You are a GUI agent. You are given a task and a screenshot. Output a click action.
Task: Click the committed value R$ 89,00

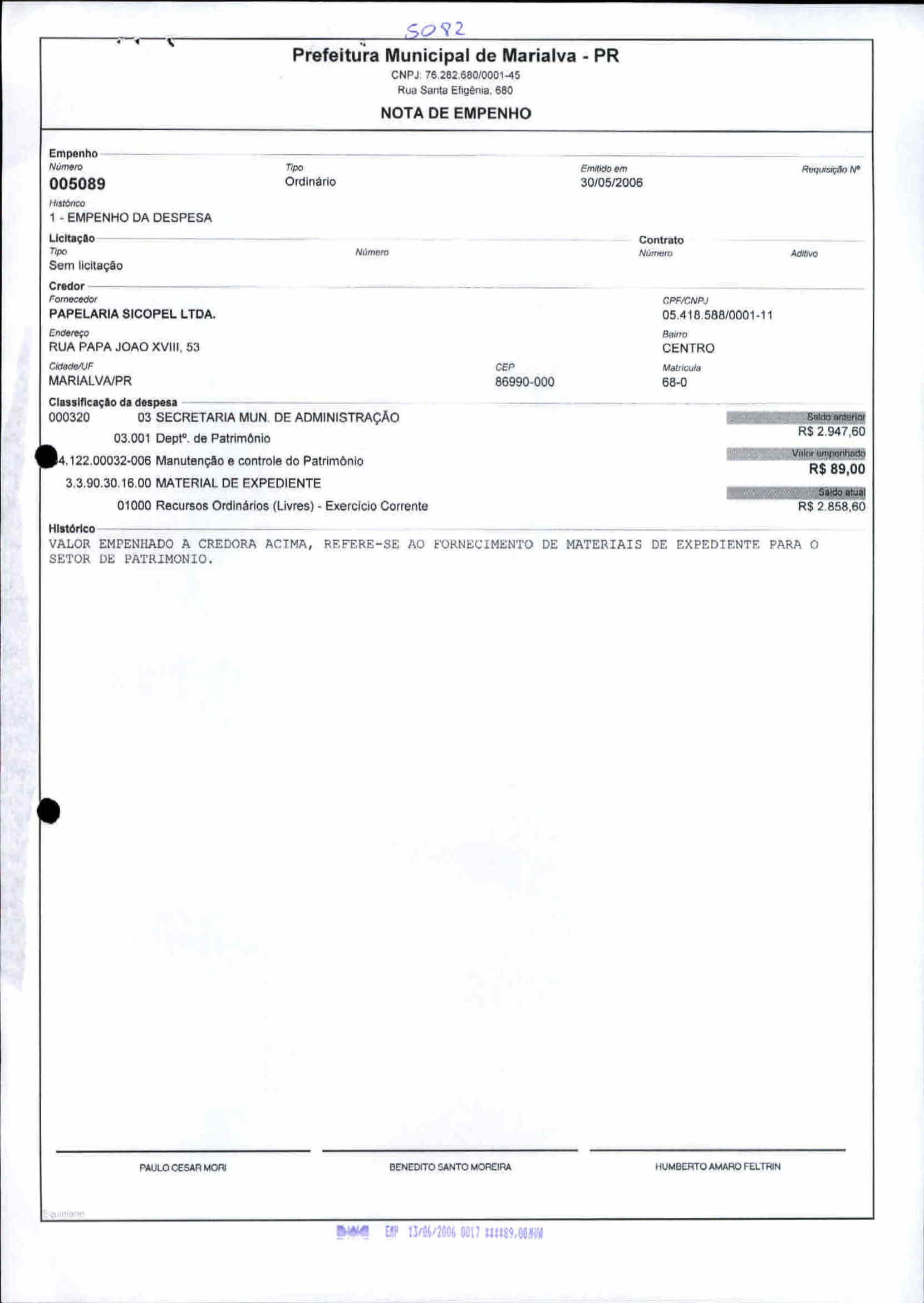point(837,469)
